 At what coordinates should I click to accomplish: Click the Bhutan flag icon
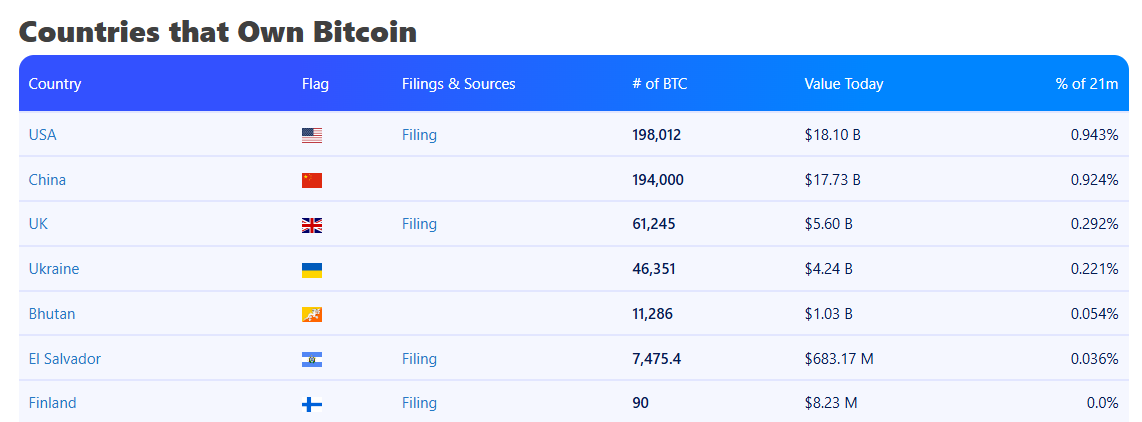(312, 314)
